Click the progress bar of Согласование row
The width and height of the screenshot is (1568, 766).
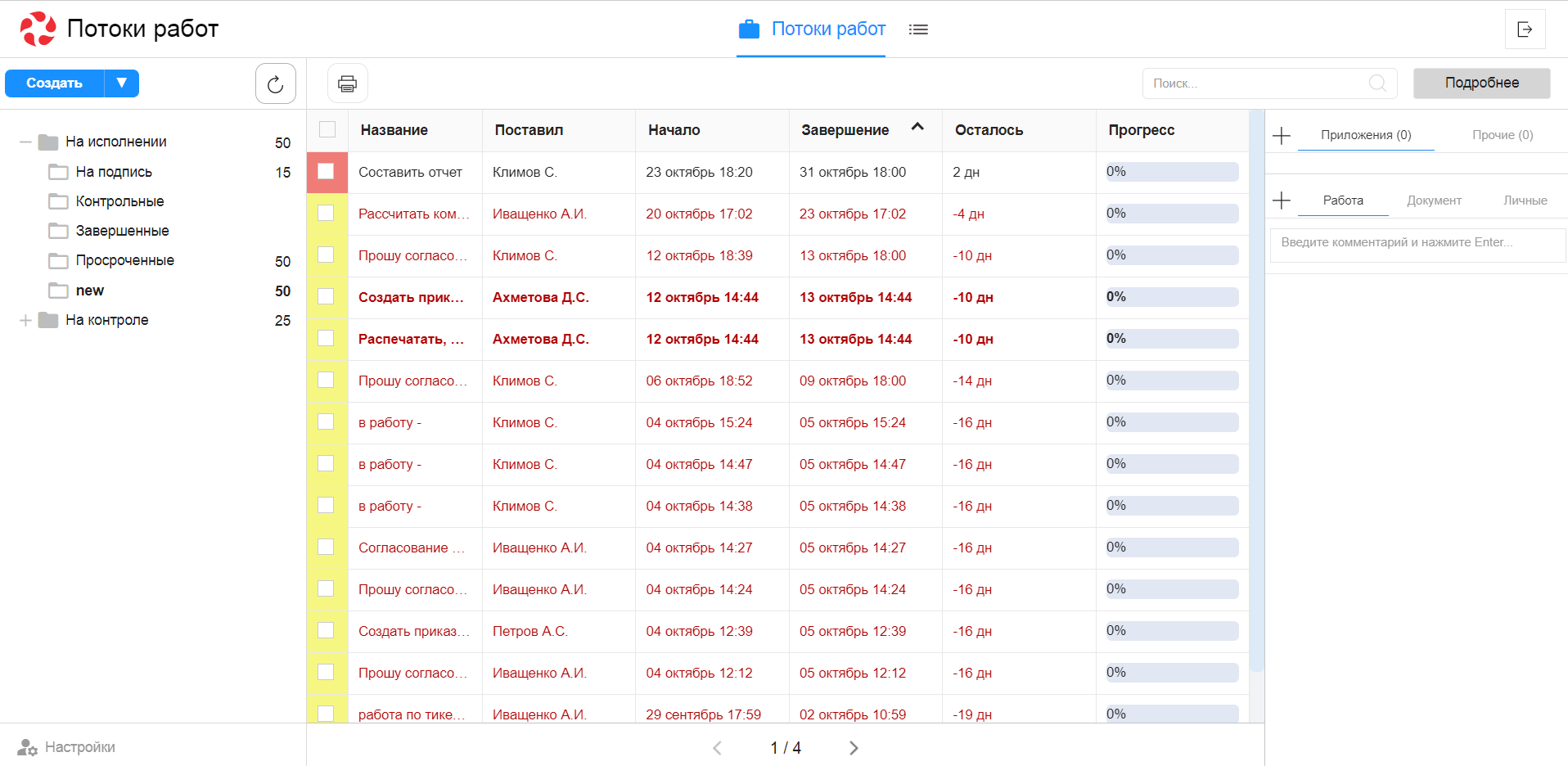1172,547
